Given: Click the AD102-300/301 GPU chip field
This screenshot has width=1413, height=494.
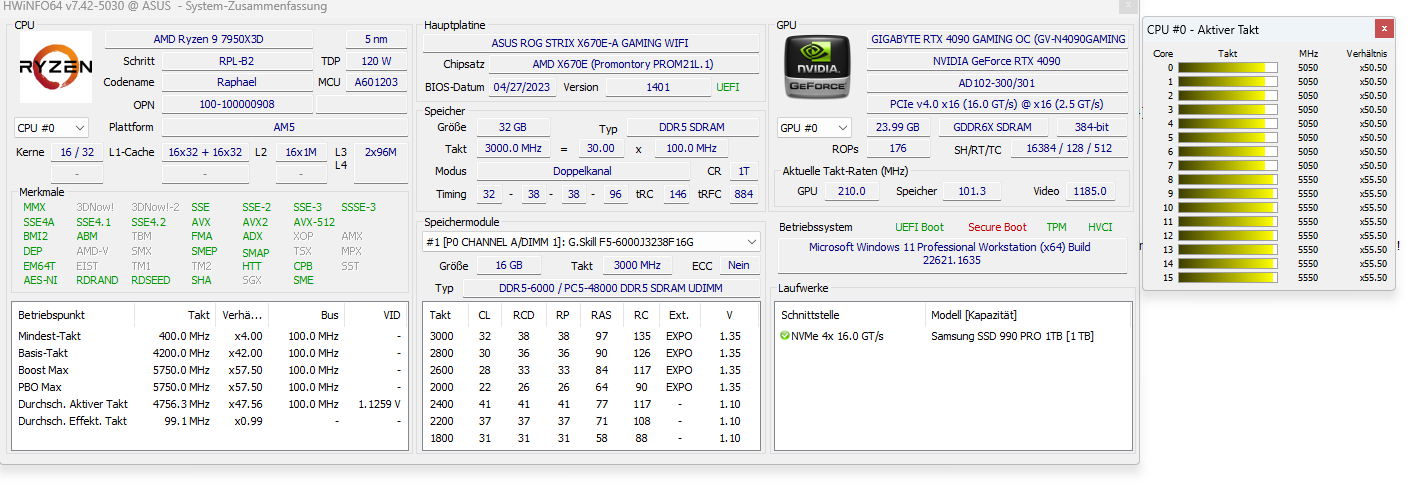Looking at the screenshot, I should (997, 83).
